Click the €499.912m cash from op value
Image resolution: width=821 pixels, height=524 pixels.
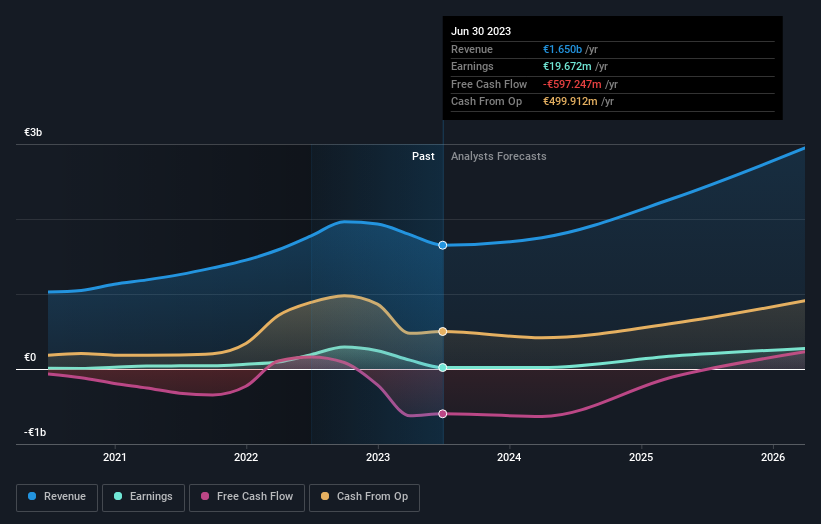click(x=570, y=102)
